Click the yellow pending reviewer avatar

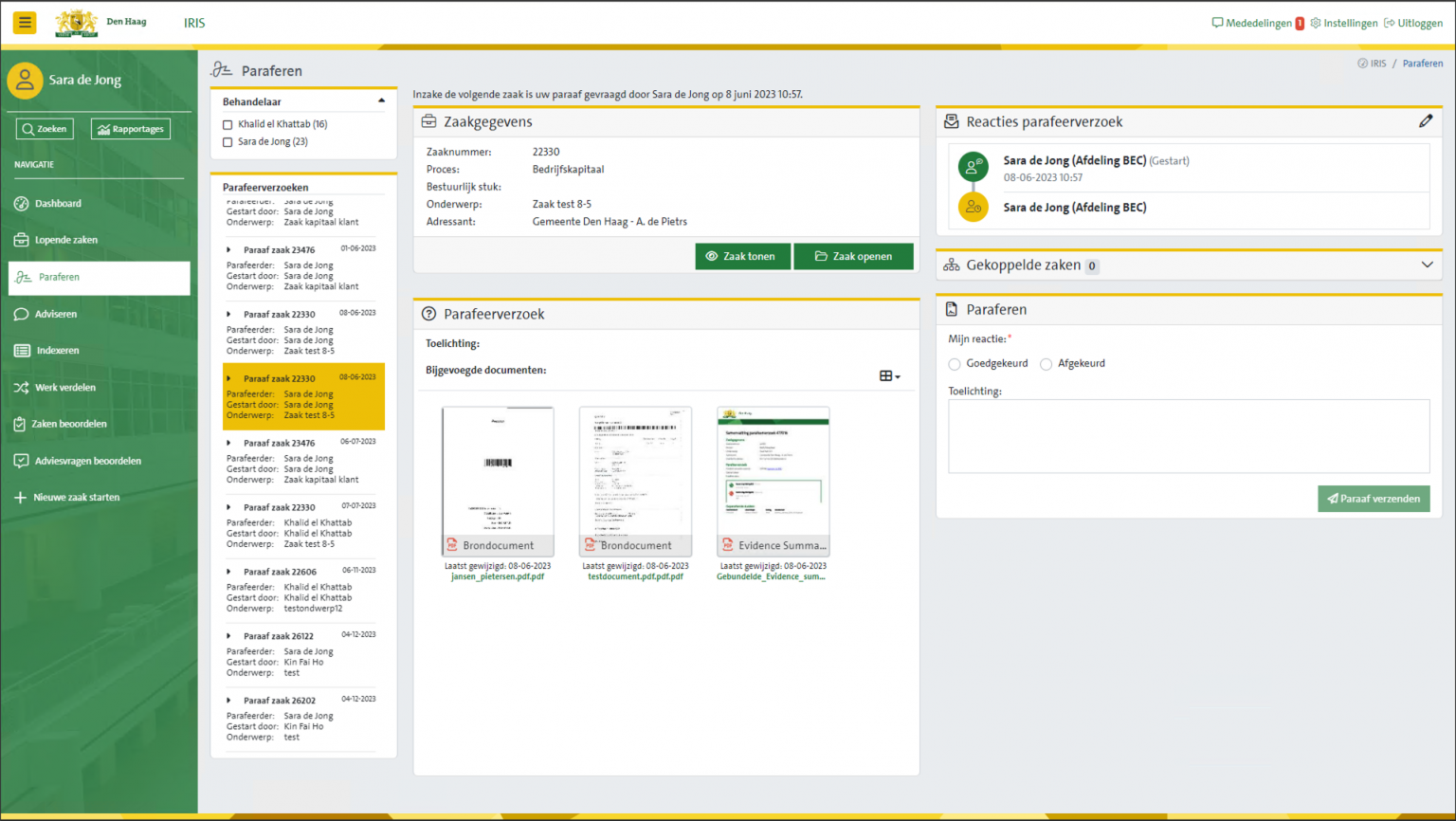point(974,207)
